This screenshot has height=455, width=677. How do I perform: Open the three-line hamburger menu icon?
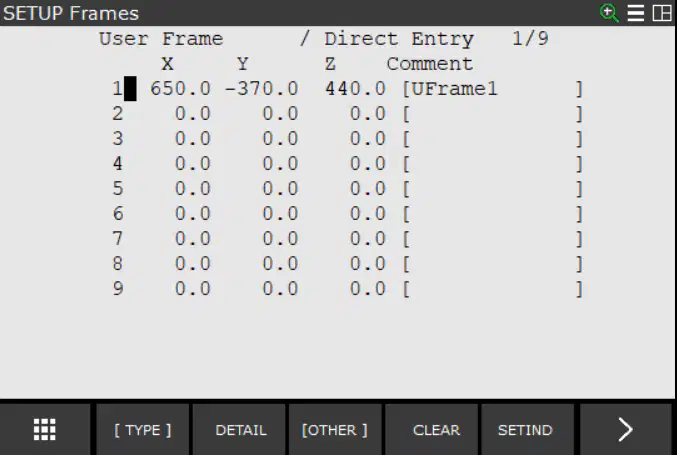tap(636, 13)
